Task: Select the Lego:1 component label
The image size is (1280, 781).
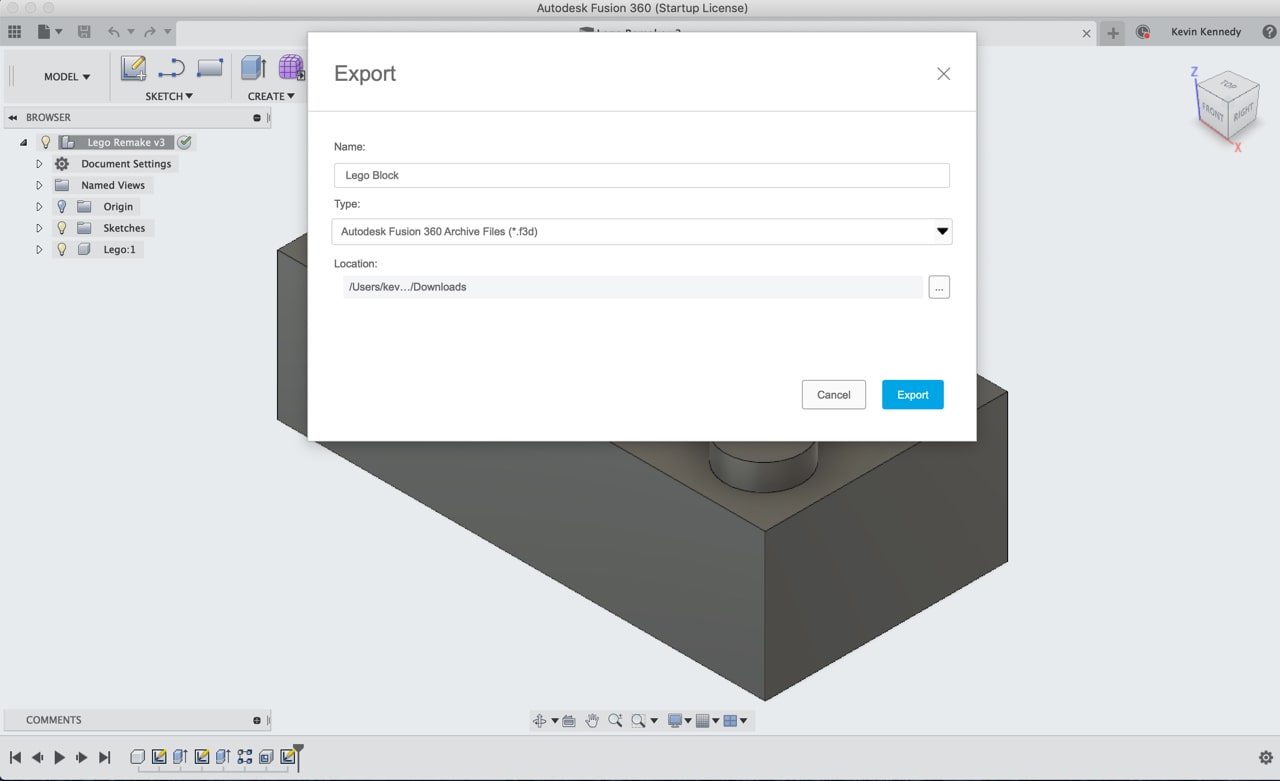Action: pyautogui.click(x=119, y=249)
